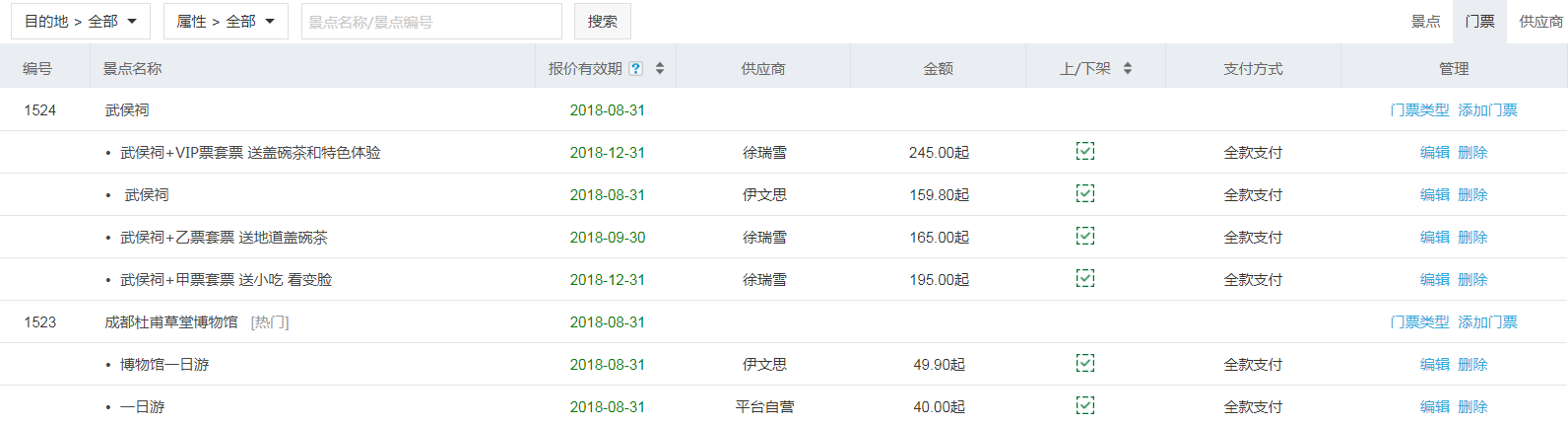Sort by 上/下架 column arrows
The width and height of the screenshot is (1568, 425).
point(1128,68)
